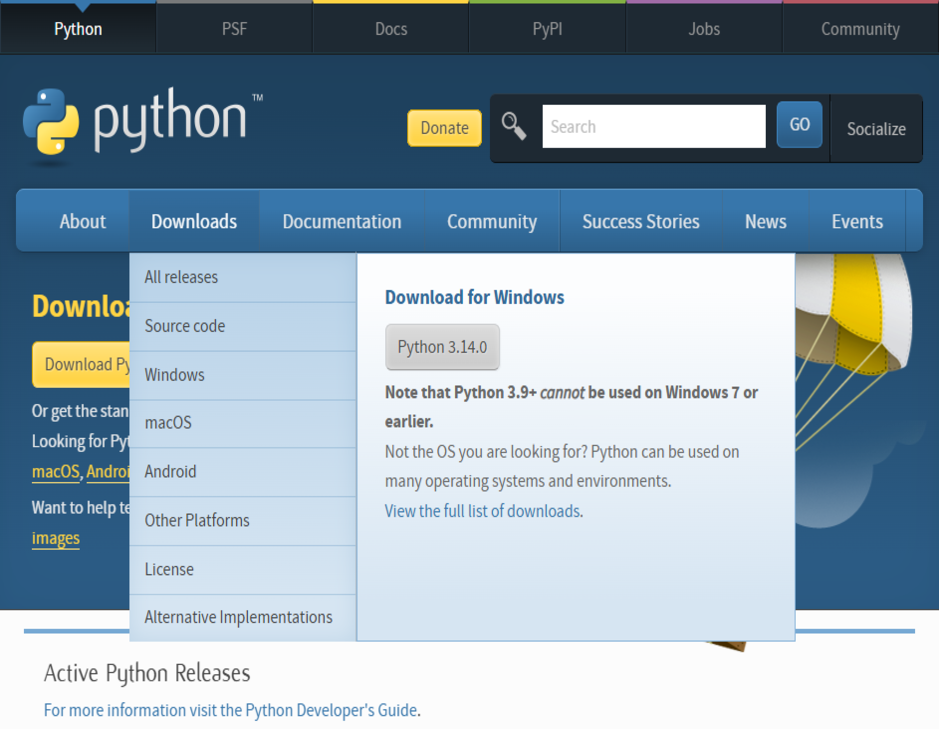
Task: Switch to the Docs tab
Action: pyautogui.click(x=390, y=29)
